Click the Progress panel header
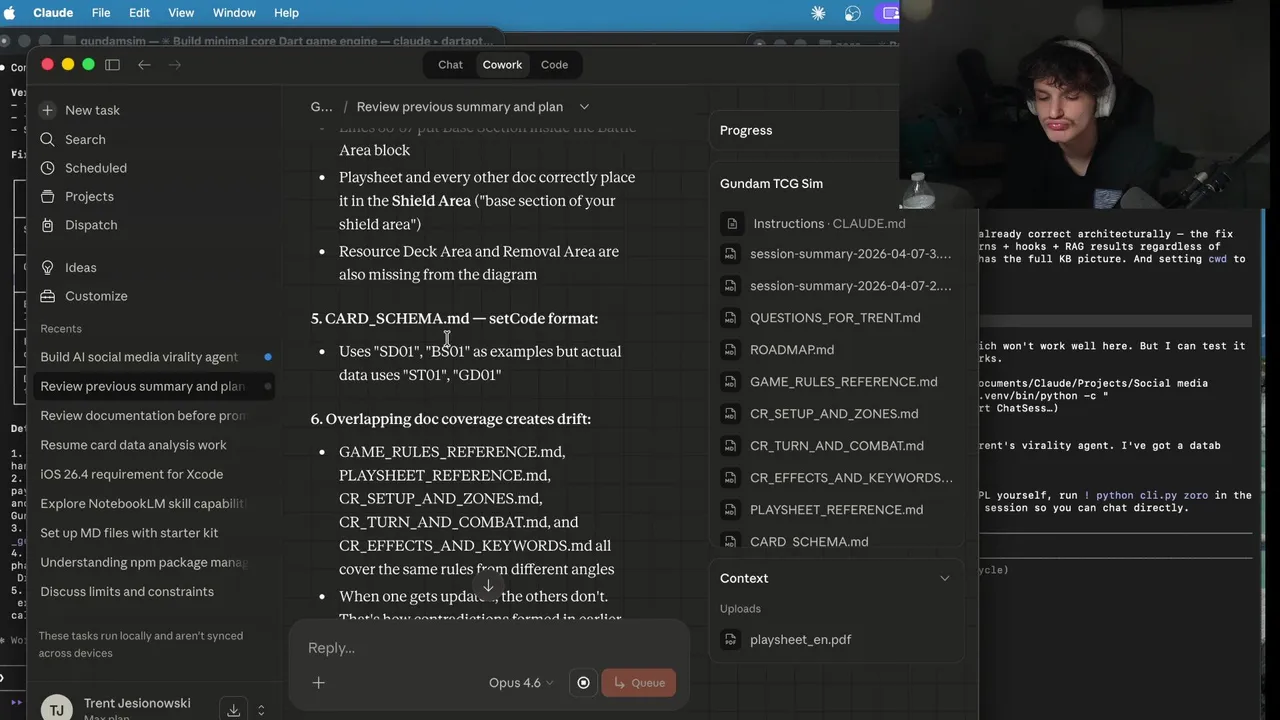Viewport: 1280px width, 720px height. (x=746, y=130)
